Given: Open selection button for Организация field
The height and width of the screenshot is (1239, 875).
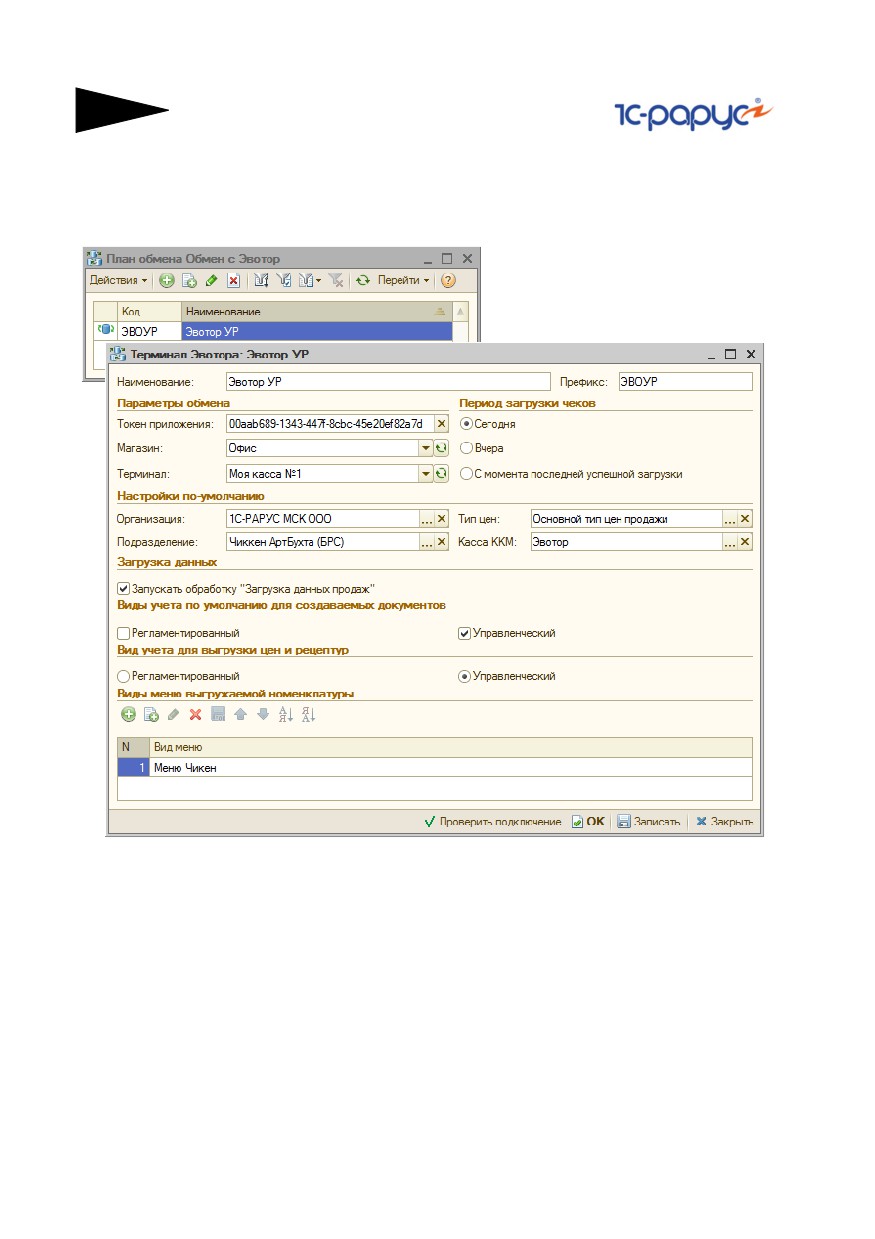Looking at the screenshot, I should click(x=427, y=519).
